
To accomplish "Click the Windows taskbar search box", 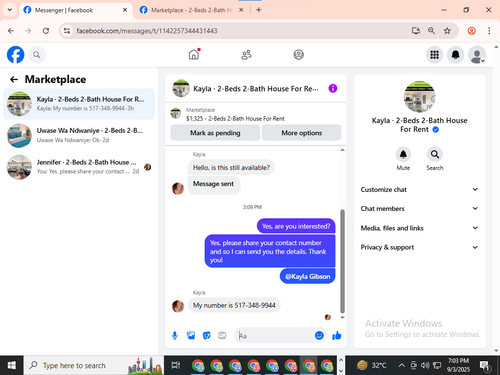I will coord(94,366).
